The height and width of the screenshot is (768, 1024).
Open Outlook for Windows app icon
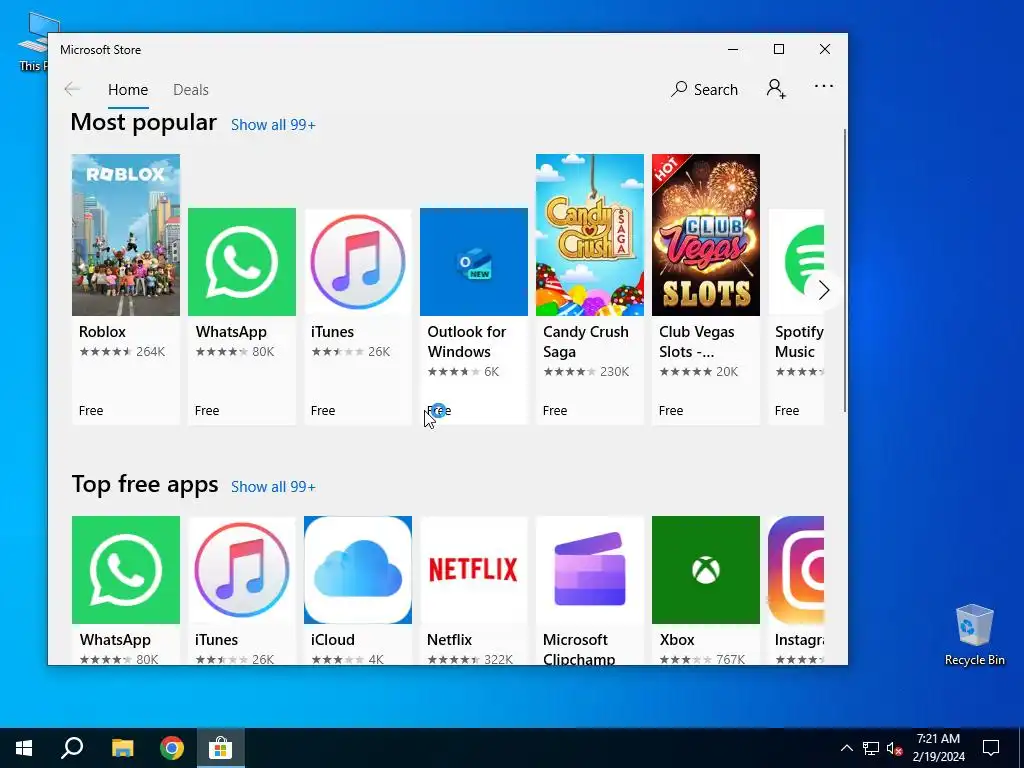pos(473,262)
